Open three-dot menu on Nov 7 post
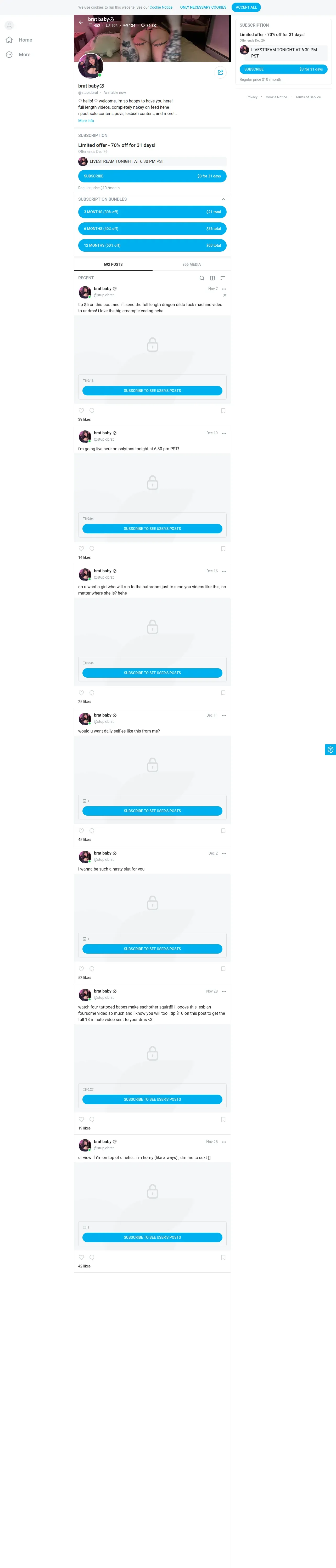336x1568 pixels. point(224,289)
